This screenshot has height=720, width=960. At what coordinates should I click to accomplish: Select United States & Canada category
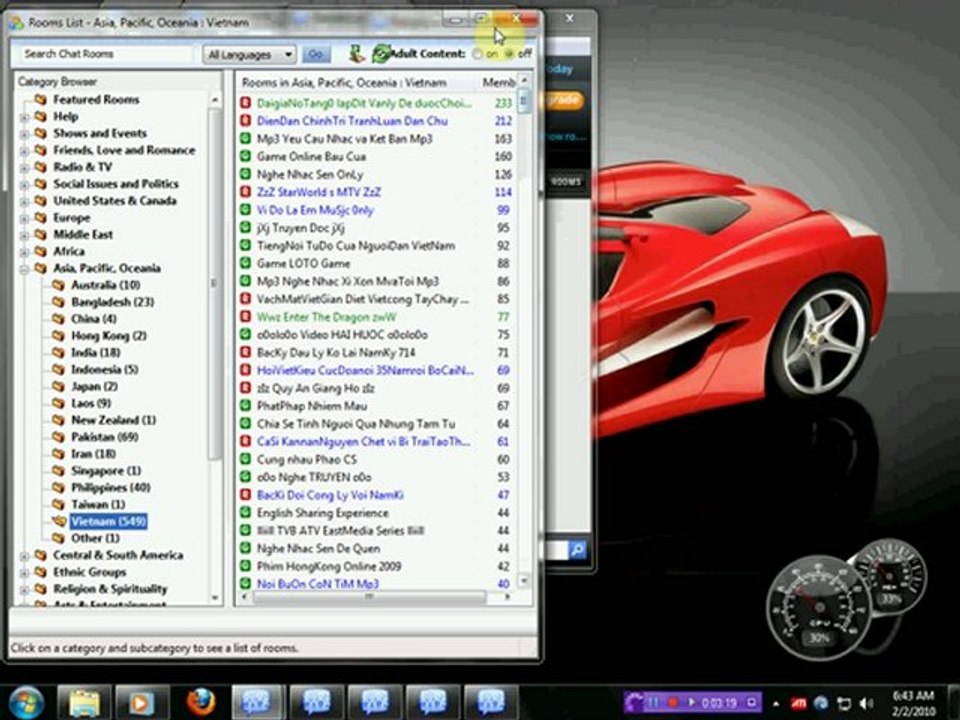point(114,200)
